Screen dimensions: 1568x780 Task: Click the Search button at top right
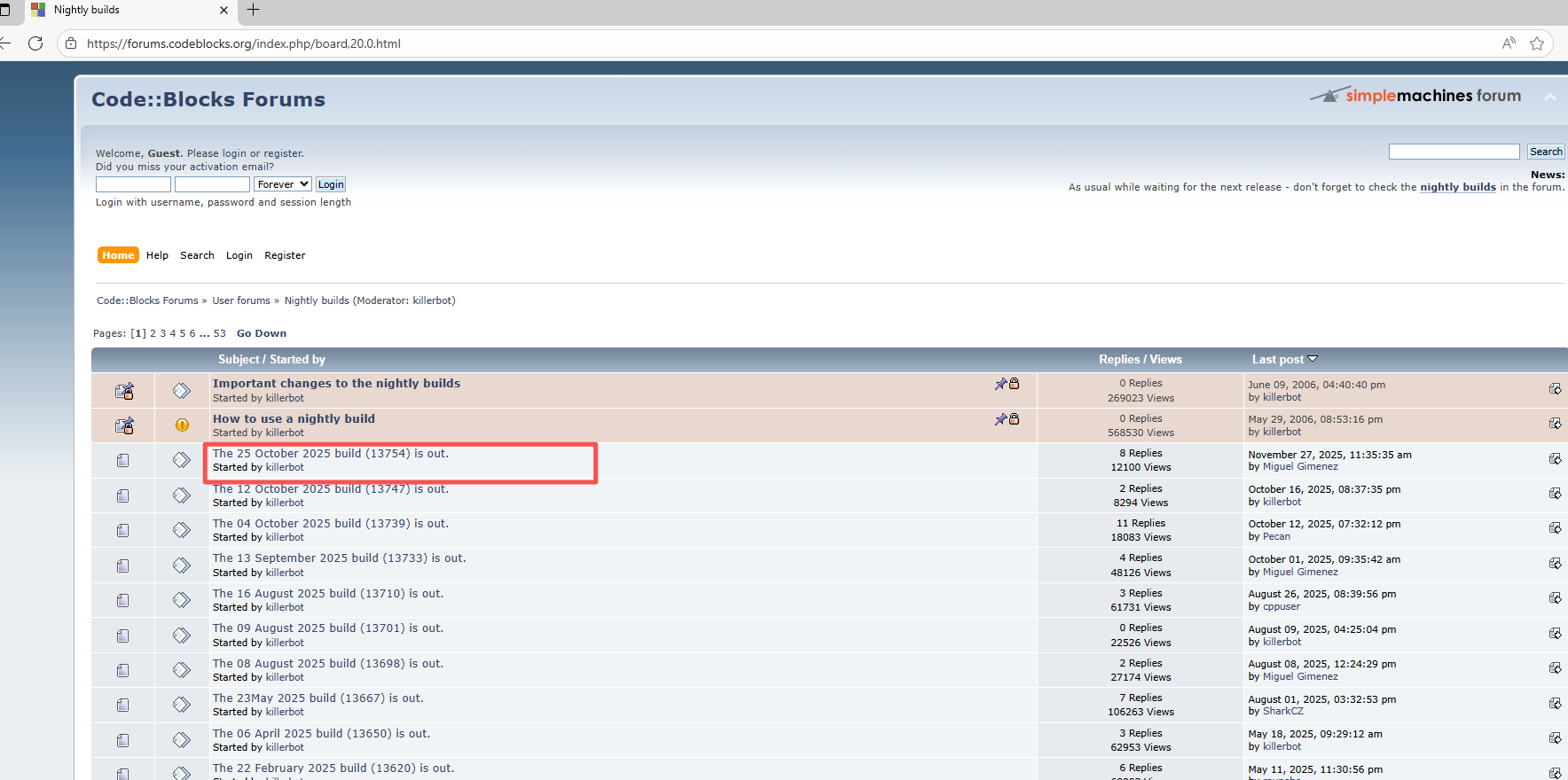pos(1546,152)
